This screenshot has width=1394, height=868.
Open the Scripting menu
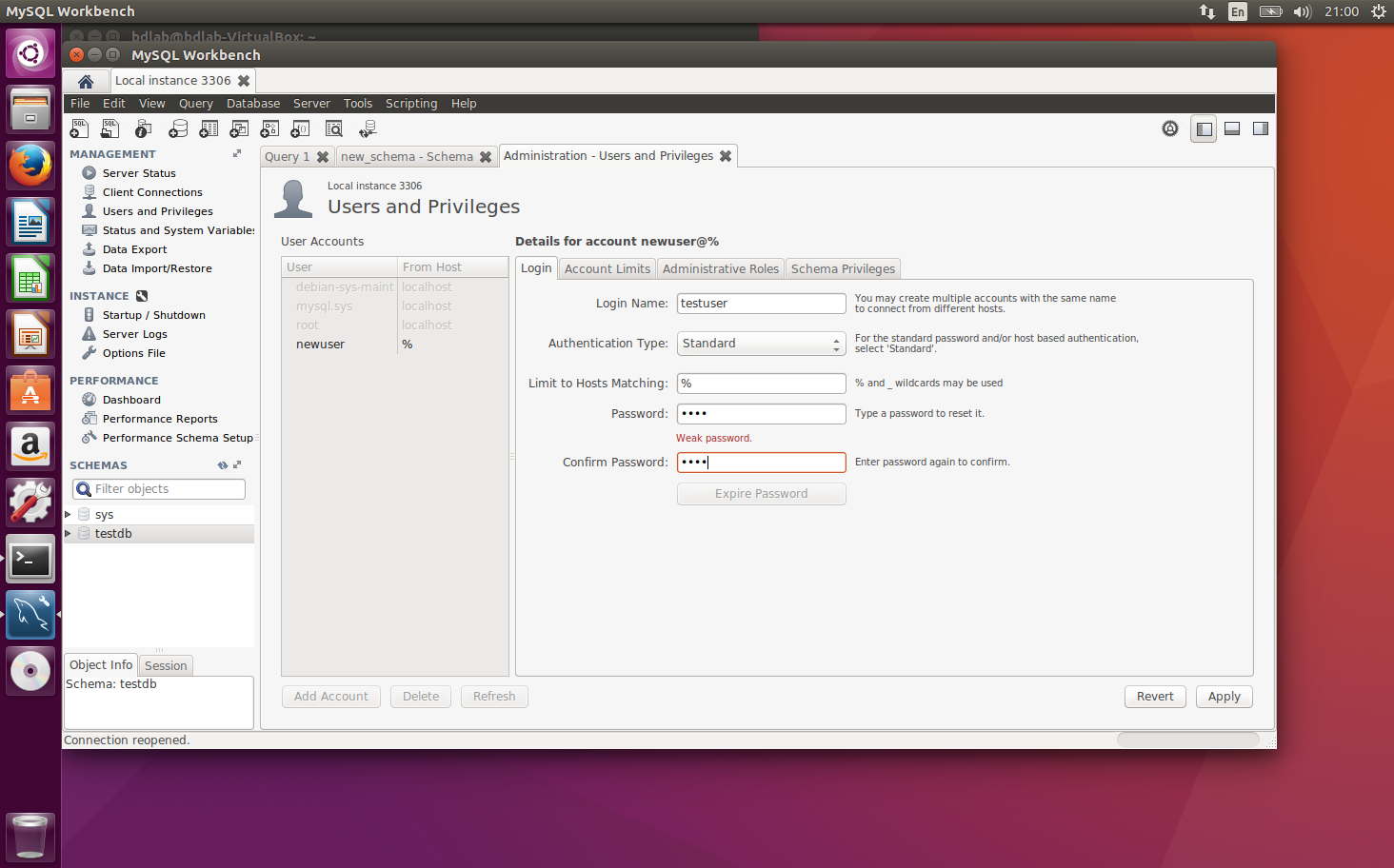(411, 104)
